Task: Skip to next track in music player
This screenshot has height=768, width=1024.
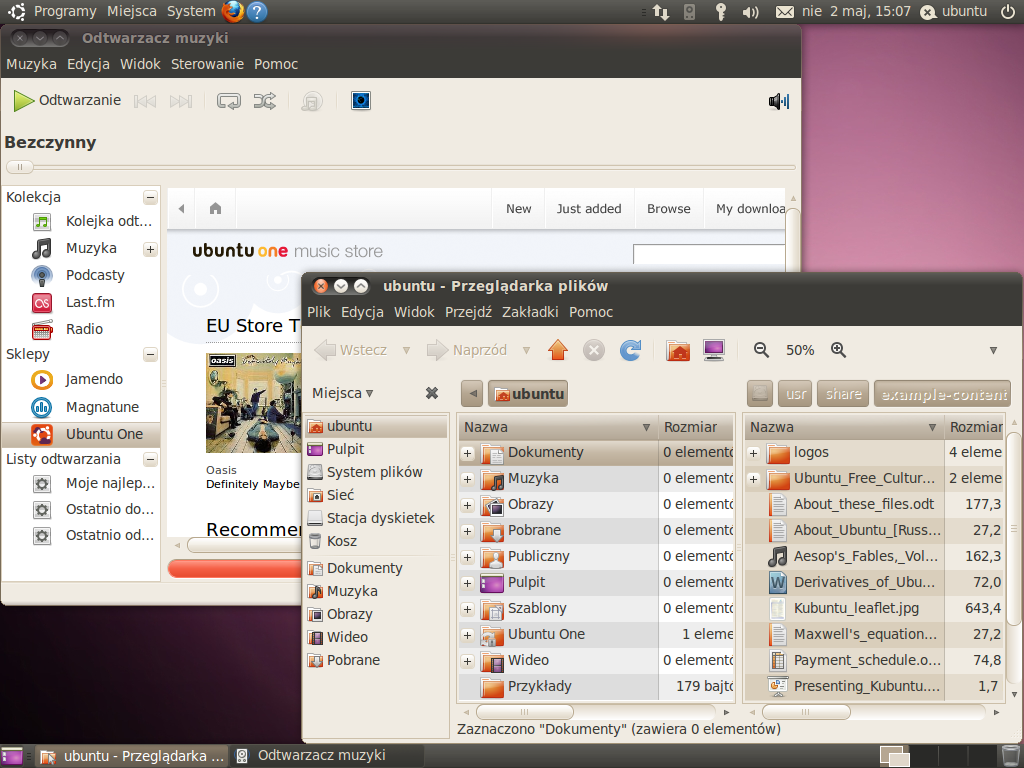Action: click(x=181, y=101)
